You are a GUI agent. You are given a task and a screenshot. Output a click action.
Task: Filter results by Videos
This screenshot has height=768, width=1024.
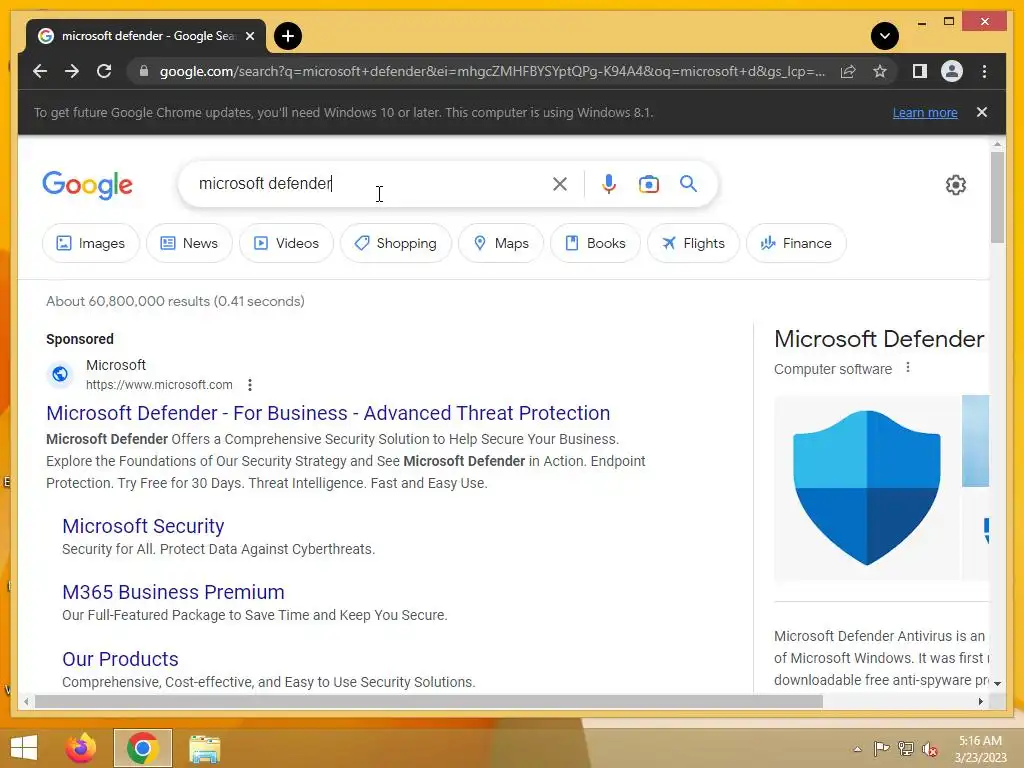click(286, 243)
